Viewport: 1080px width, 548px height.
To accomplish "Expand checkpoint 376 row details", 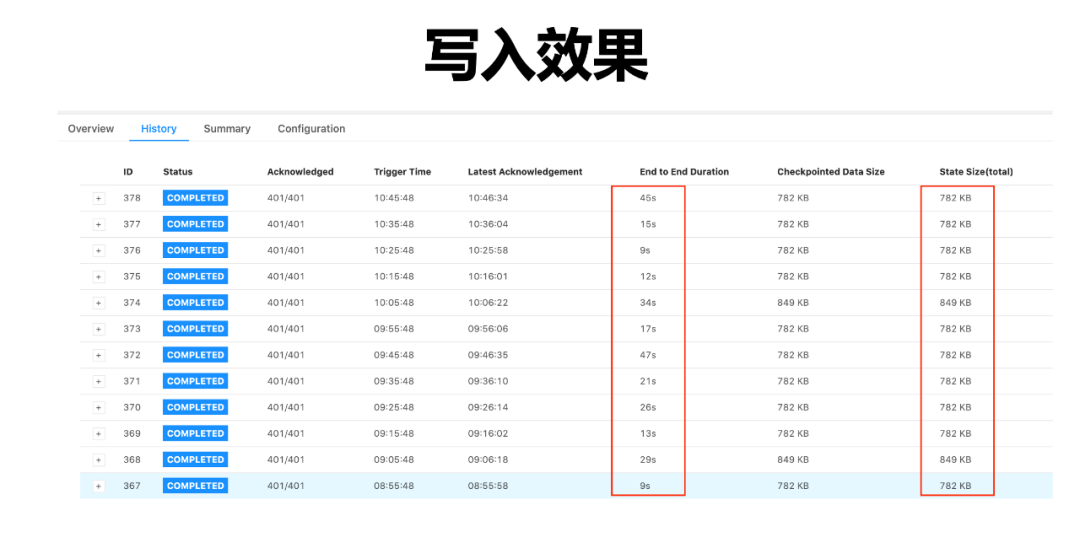I will point(98,251).
